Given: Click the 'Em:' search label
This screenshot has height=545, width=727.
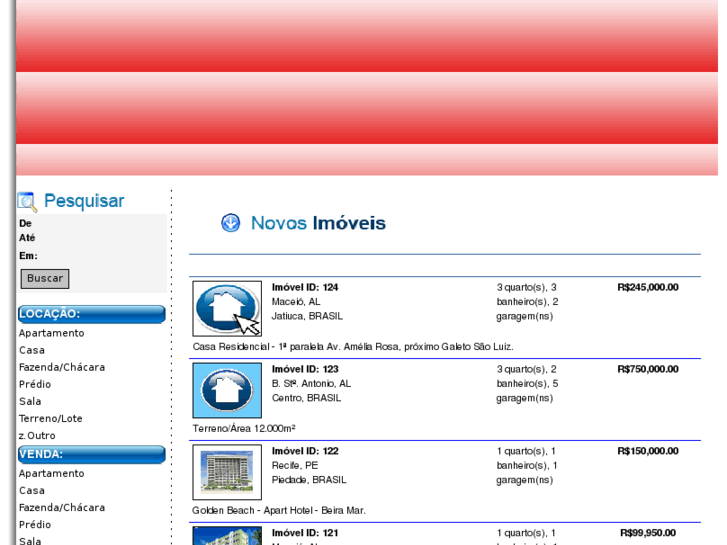Looking at the screenshot, I should [28, 256].
